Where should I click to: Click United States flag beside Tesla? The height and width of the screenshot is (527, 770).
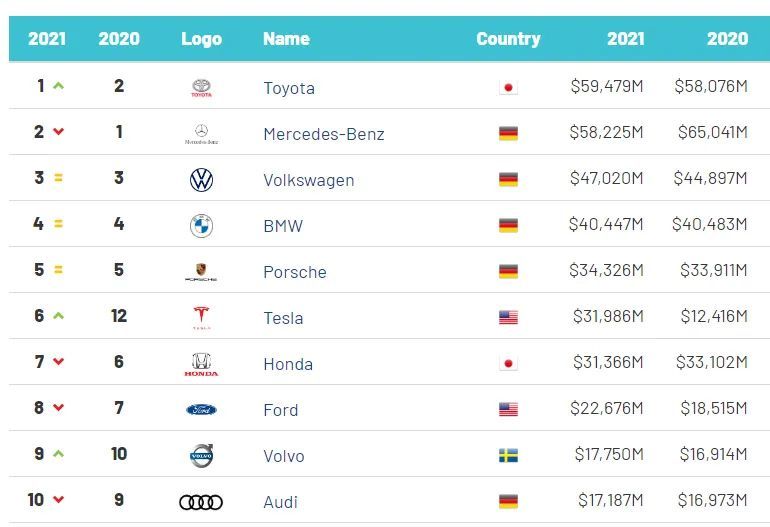[x=508, y=318]
